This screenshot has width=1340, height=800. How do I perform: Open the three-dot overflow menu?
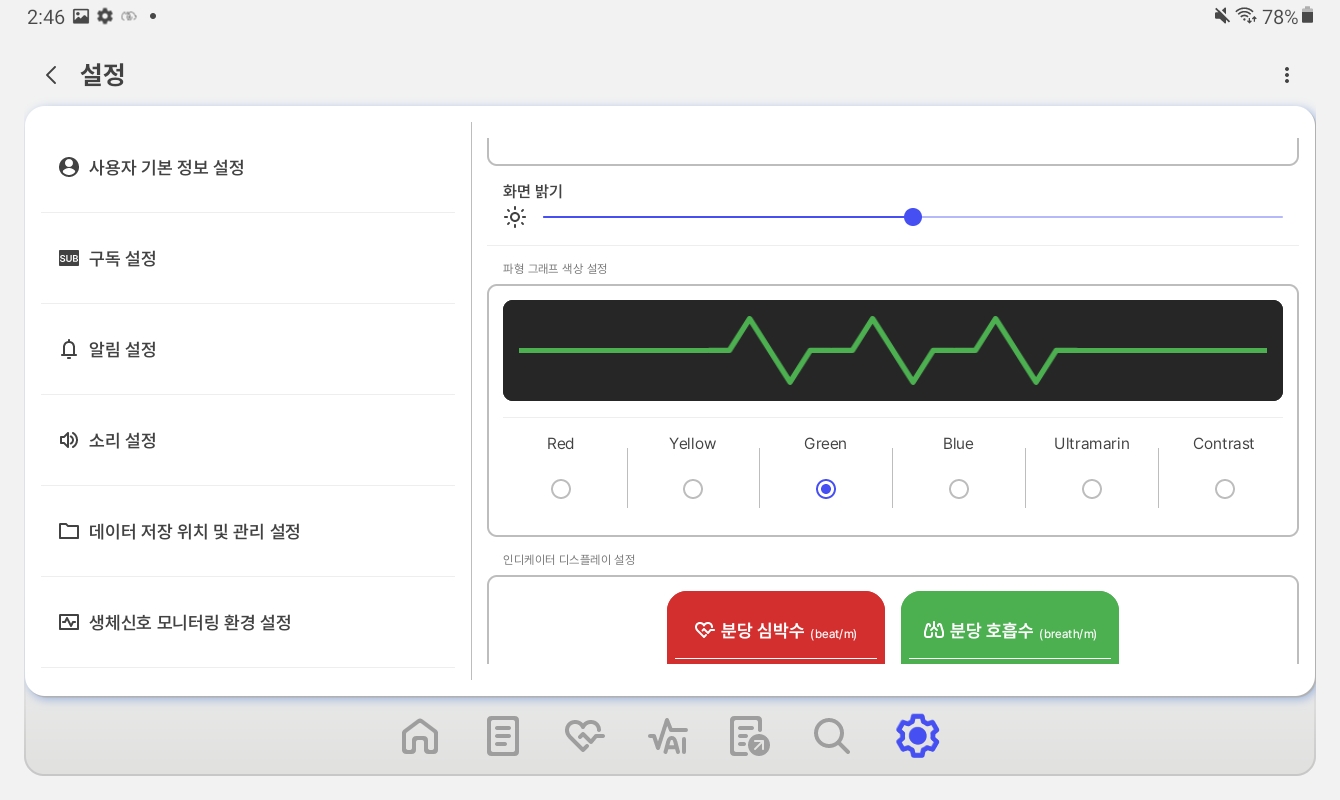coord(1287,75)
